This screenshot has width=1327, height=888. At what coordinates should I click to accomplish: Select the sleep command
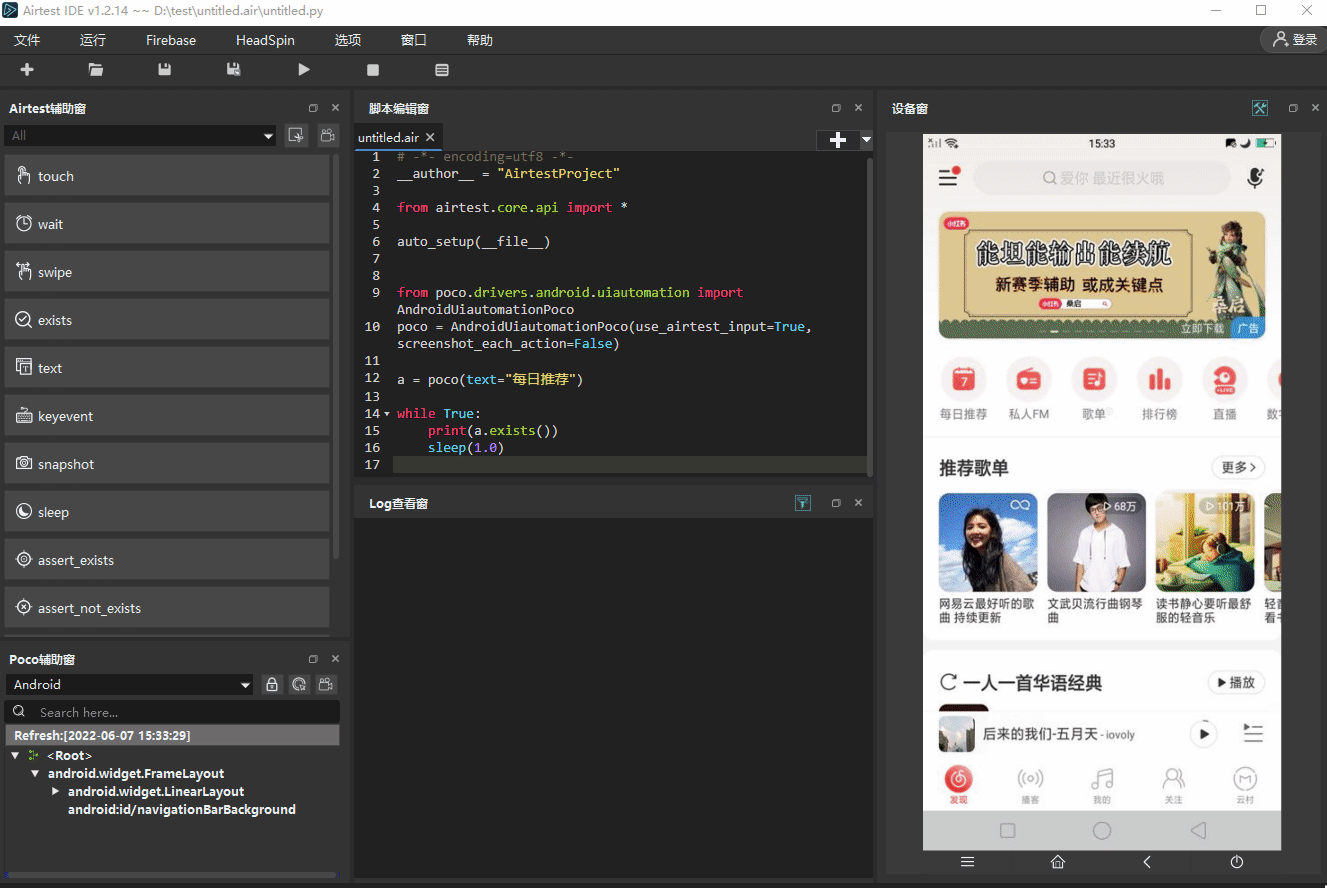[x=167, y=512]
